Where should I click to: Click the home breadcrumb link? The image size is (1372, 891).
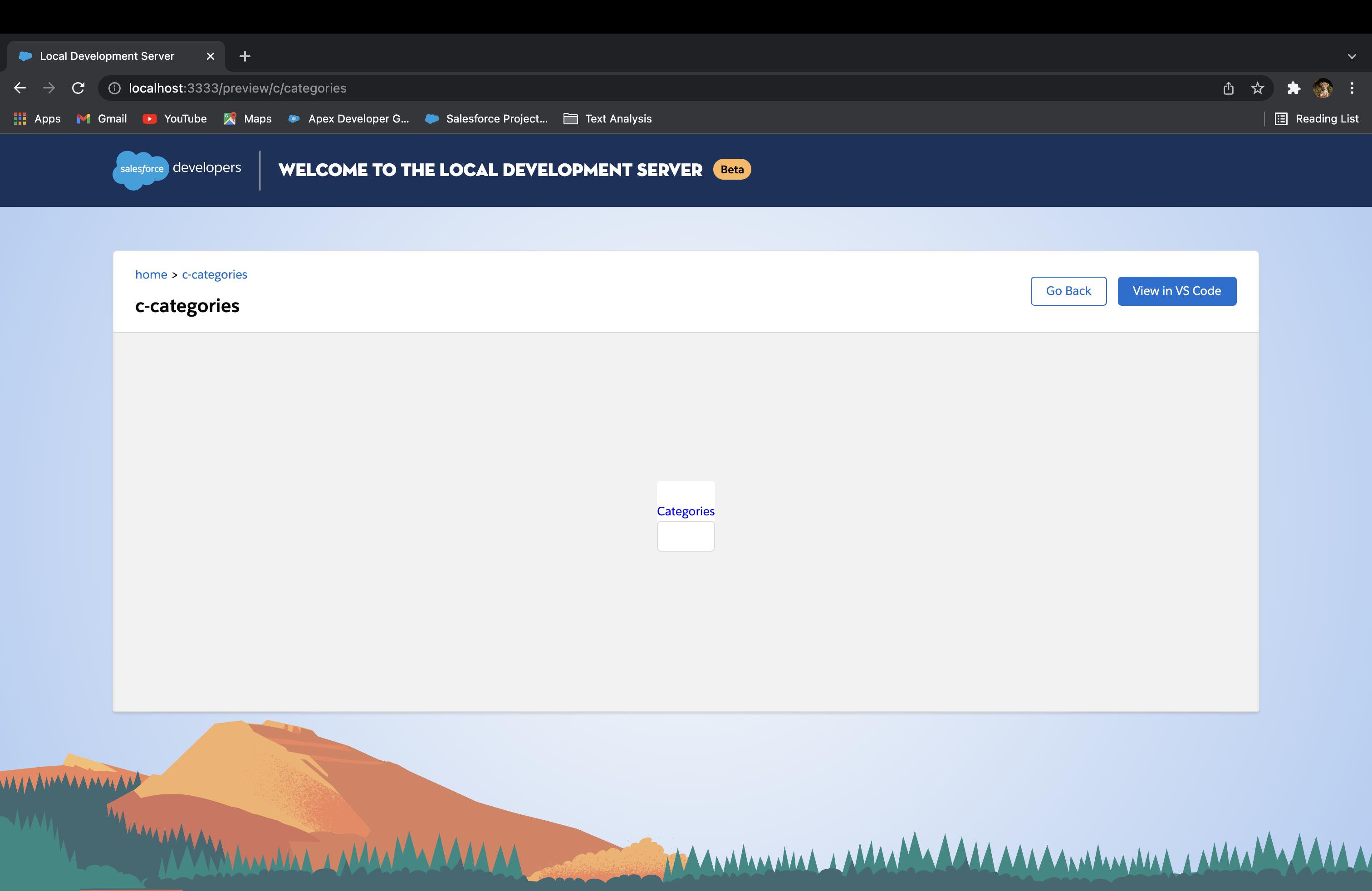(x=151, y=273)
